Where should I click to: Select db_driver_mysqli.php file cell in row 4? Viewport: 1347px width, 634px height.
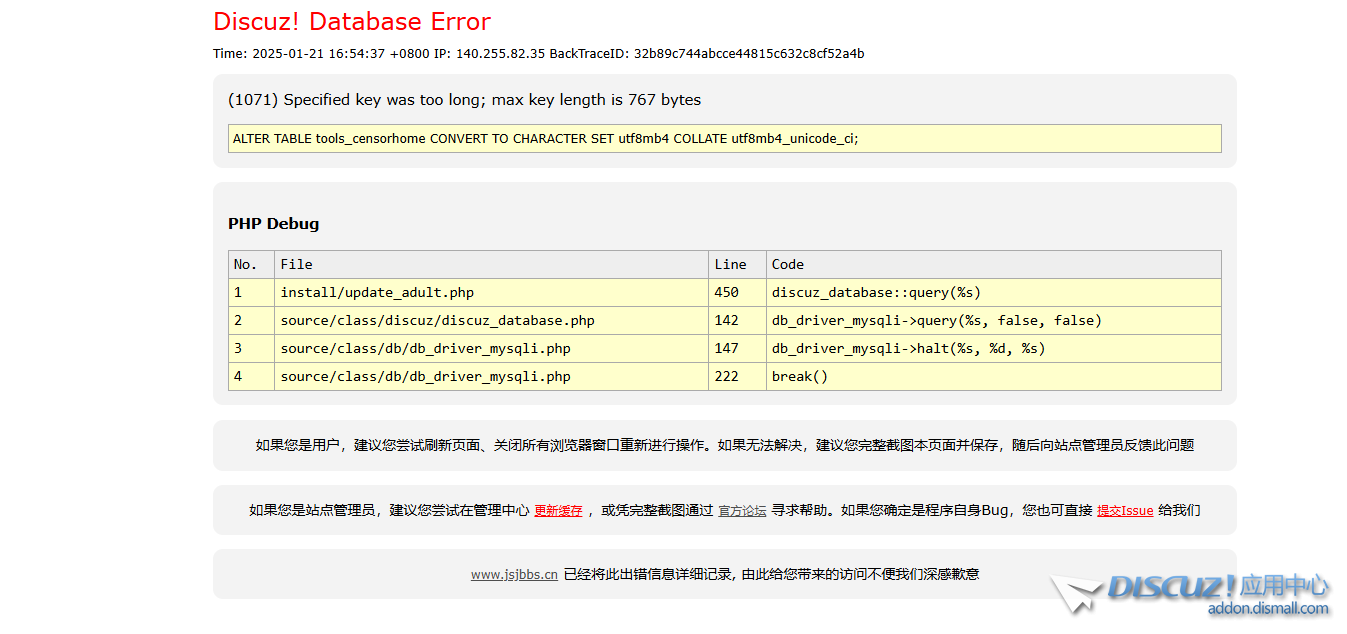point(491,377)
